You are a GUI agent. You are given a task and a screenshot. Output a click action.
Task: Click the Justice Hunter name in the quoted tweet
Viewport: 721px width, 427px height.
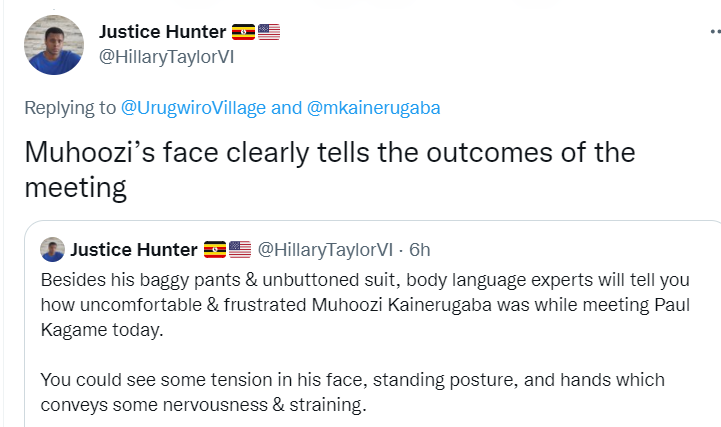(134, 248)
